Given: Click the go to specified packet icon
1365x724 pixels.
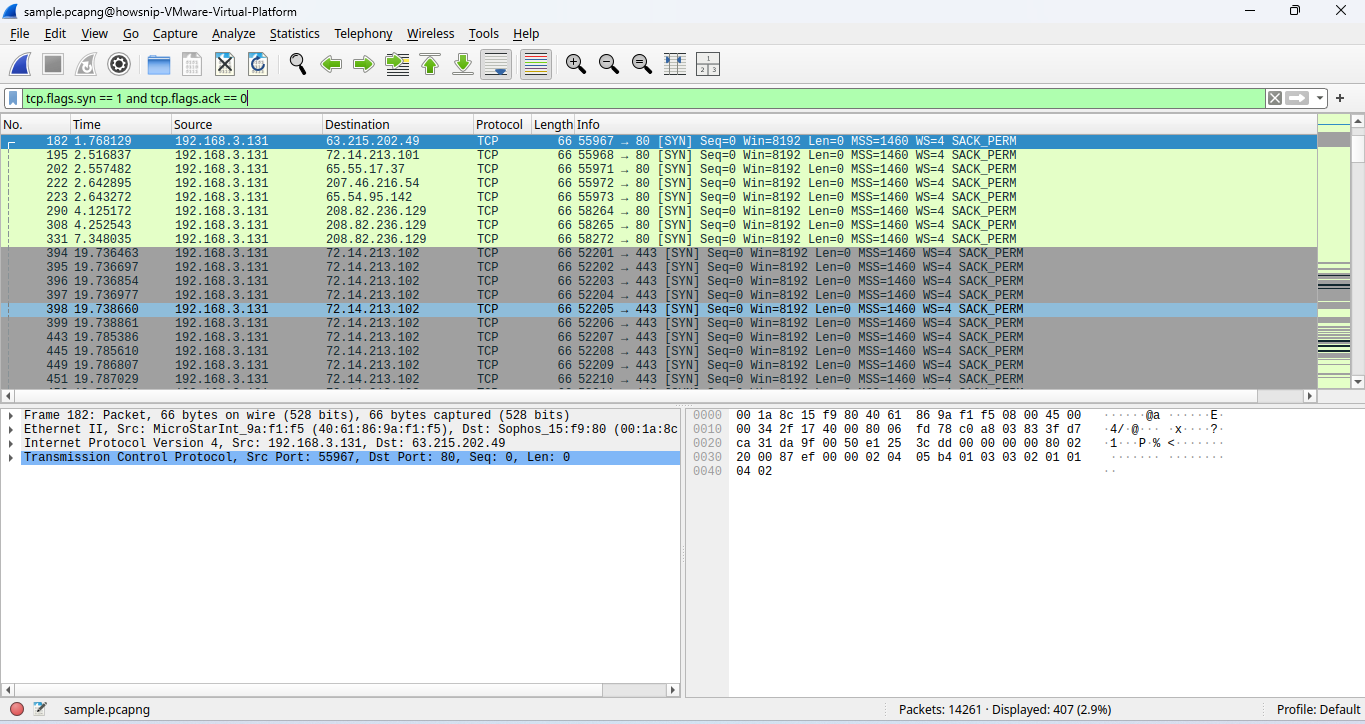Looking at the screenshot, I should tap(397, 64).
